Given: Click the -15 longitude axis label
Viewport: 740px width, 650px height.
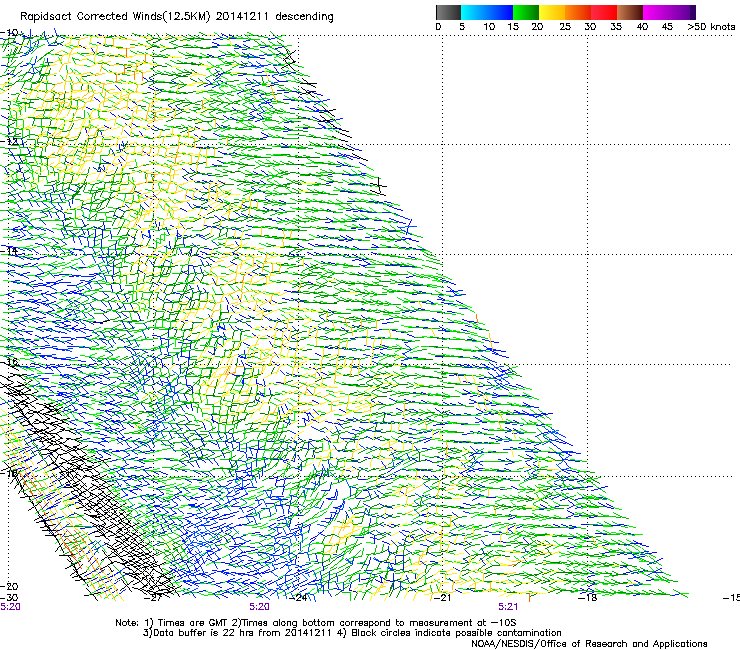Looking at the screenshot, I should (x=731, y=598).
